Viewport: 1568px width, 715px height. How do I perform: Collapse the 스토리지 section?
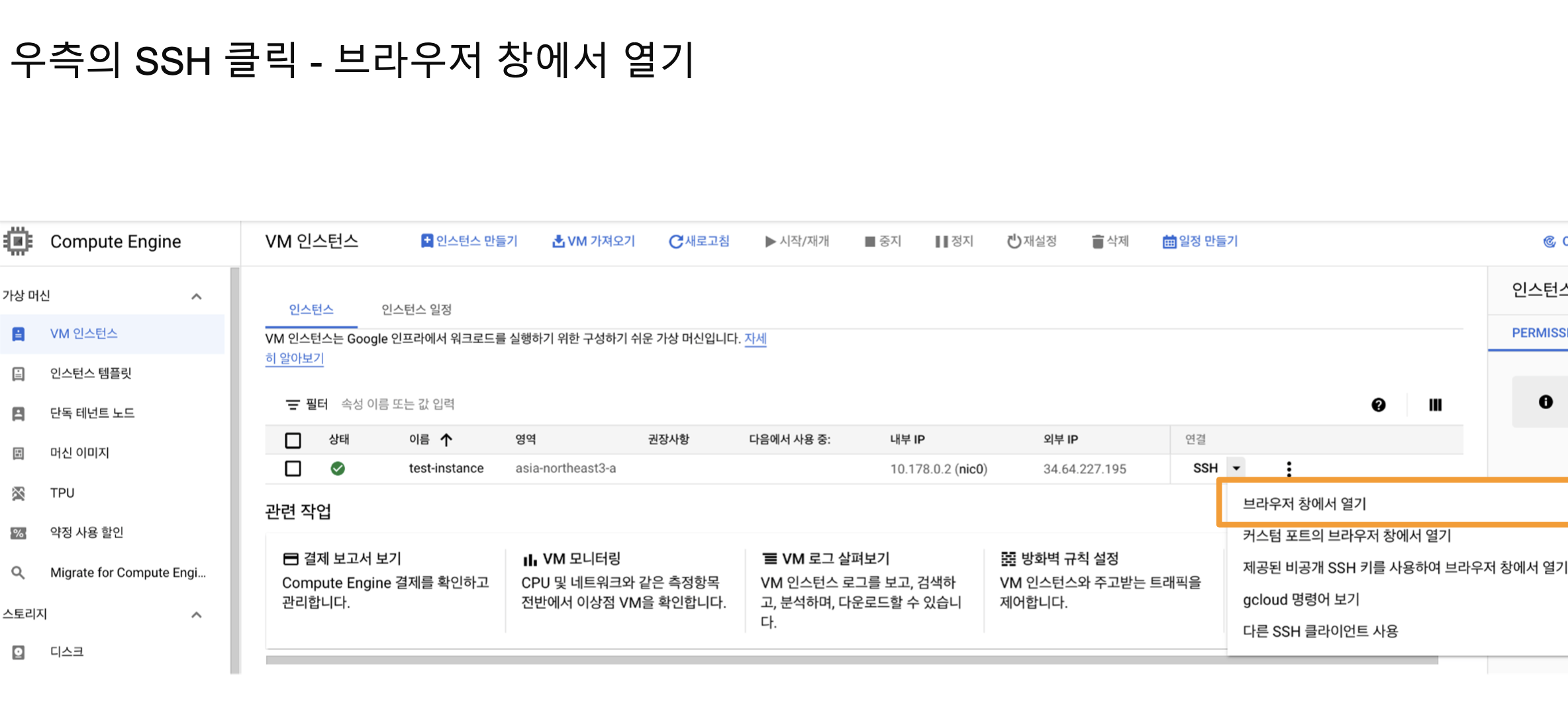197,614
